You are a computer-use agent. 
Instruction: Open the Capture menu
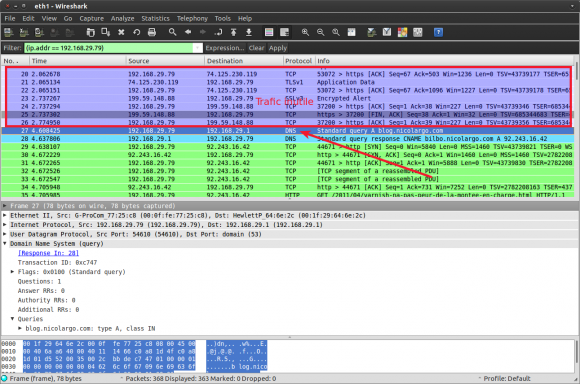[x=91, y=18]
